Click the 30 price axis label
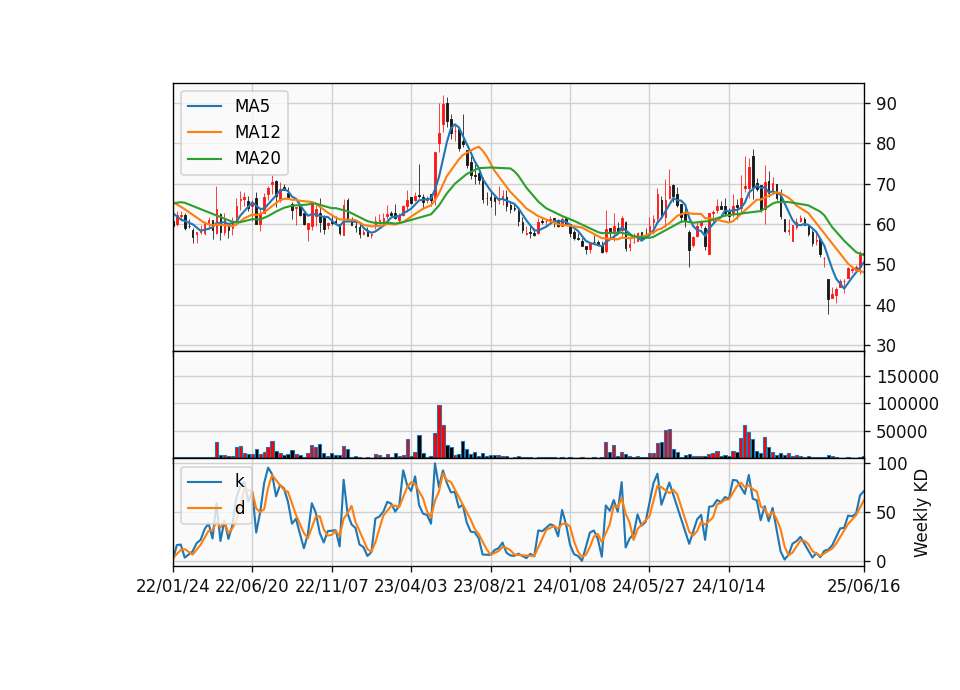The image size is (960, 690). point(887,346)
